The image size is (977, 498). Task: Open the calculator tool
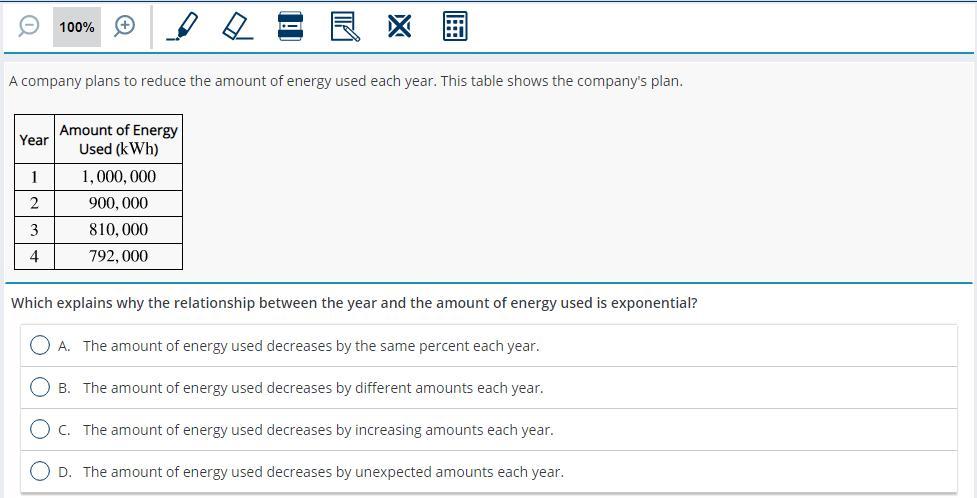[454, 27]
